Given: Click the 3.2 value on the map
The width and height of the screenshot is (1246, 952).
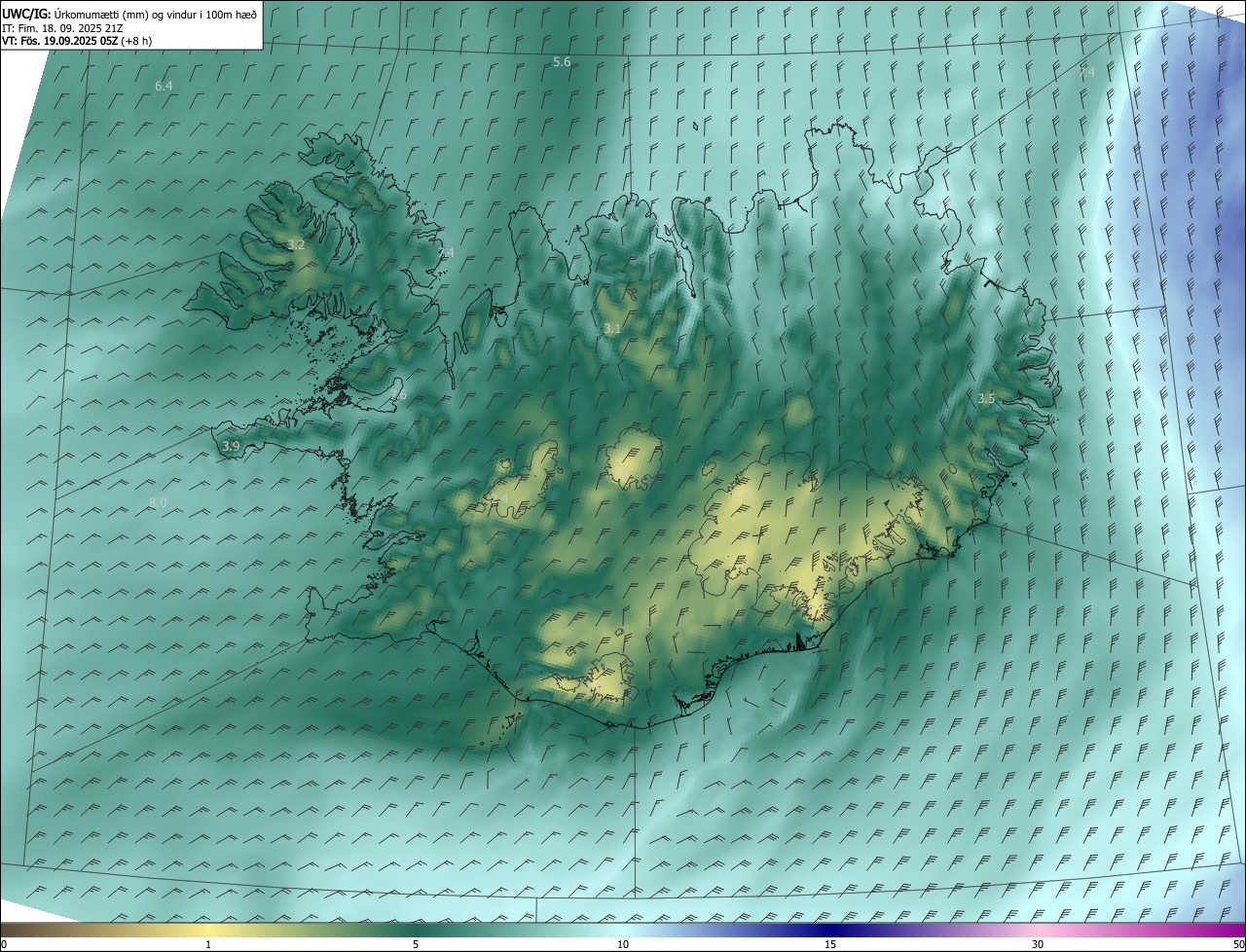Looking at the screenshot, I should (x=296, y=245).
